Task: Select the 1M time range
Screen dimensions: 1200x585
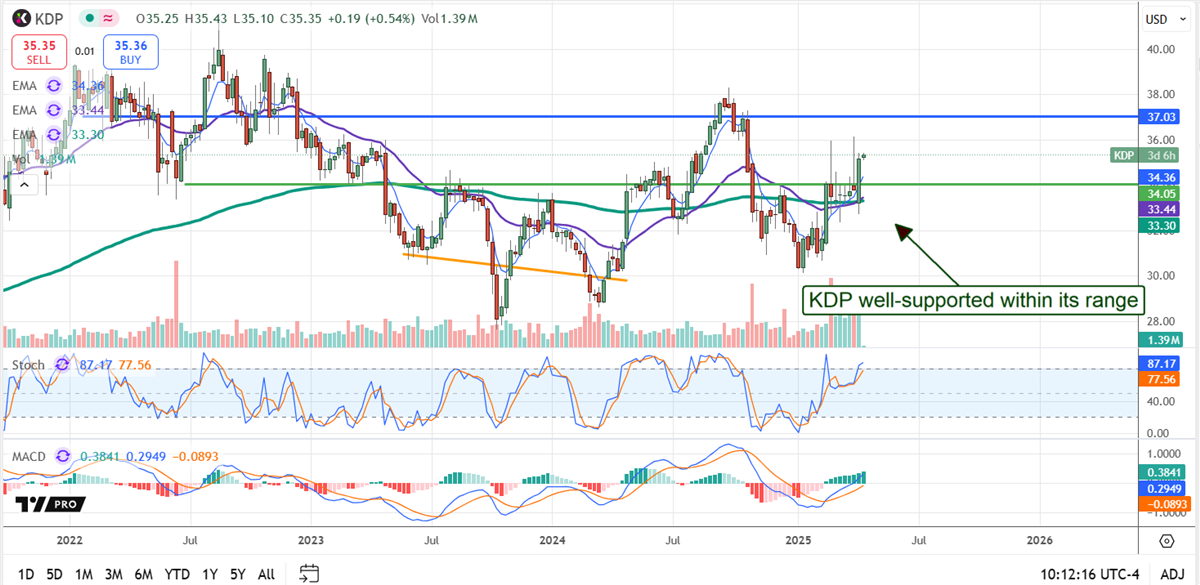Action: pos(84,574)
